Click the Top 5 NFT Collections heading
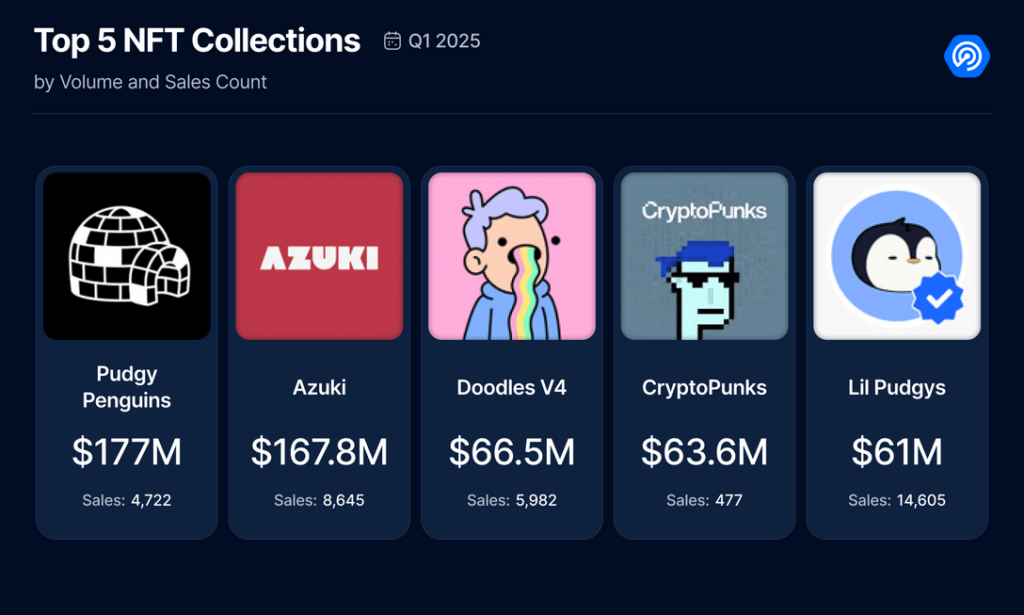 197,41
